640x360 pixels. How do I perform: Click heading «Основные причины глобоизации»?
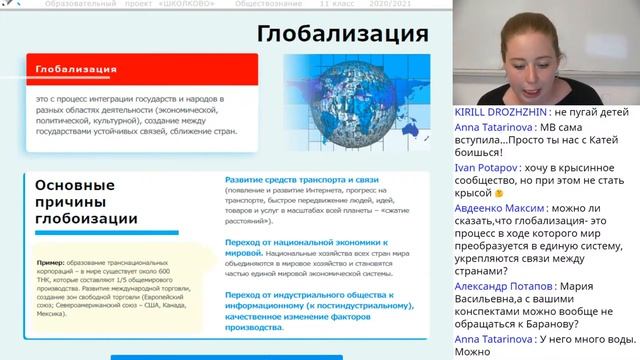[x=86, y=202]
